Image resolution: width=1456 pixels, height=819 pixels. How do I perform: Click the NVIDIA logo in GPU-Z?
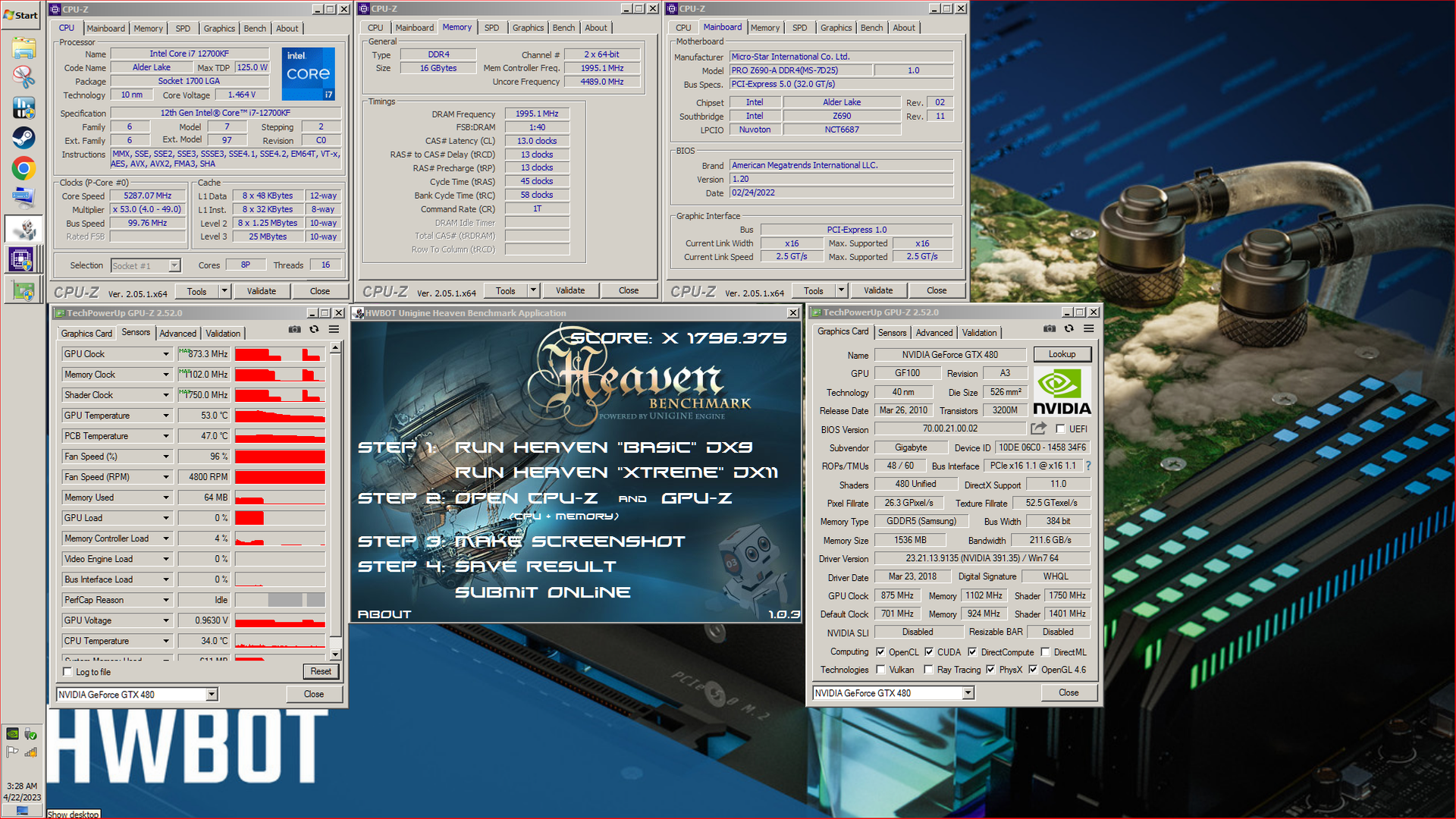pos(1062,391)
